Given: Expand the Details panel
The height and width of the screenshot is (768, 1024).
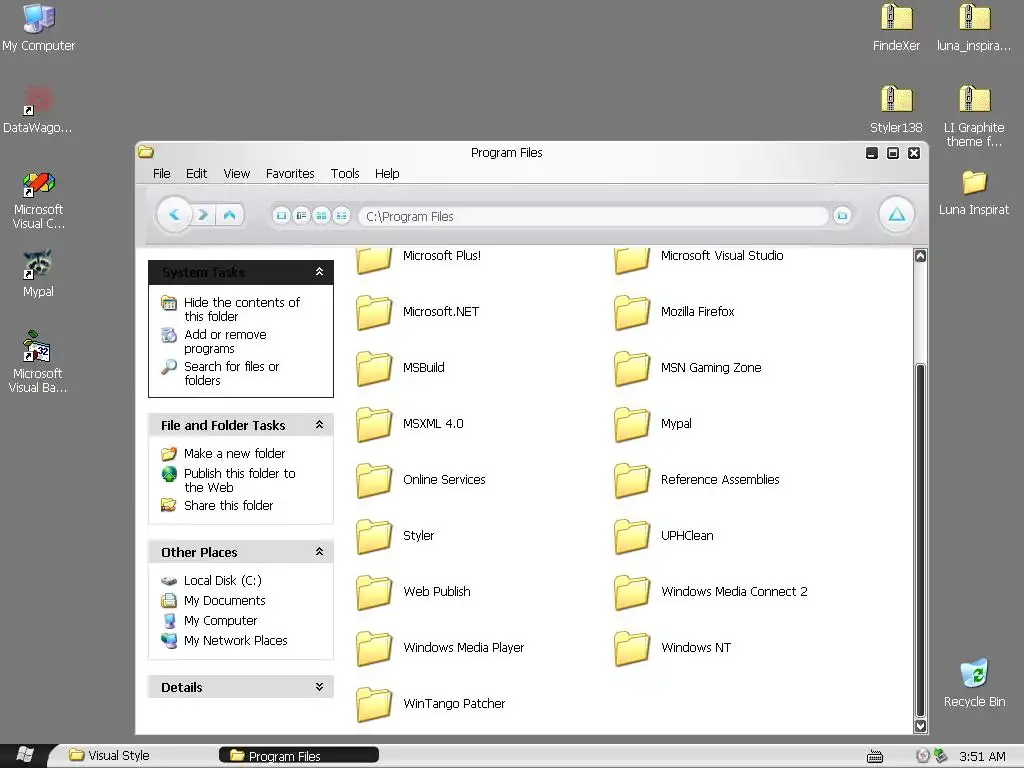Looking at the screenshot, I should 319,687.
